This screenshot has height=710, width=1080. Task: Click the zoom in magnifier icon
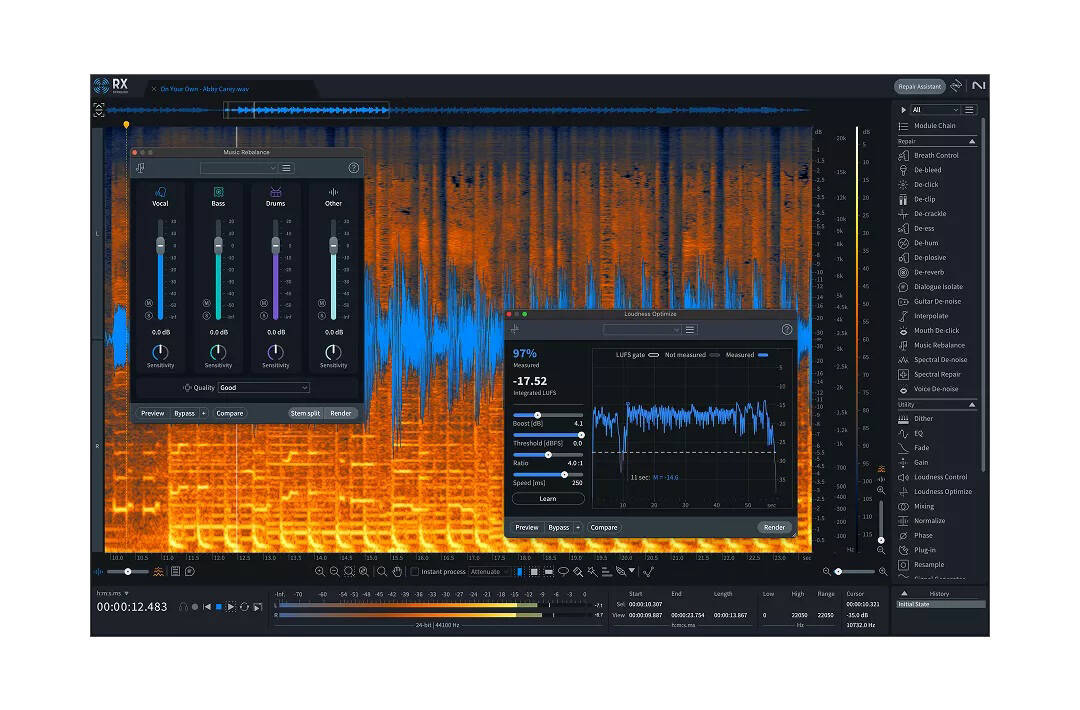(320, 571)
